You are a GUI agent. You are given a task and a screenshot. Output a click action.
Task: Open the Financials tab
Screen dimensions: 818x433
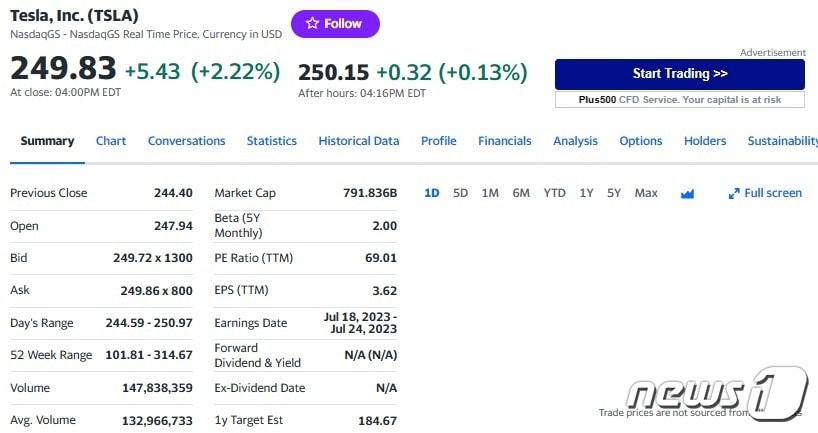(x=505, y=141)
